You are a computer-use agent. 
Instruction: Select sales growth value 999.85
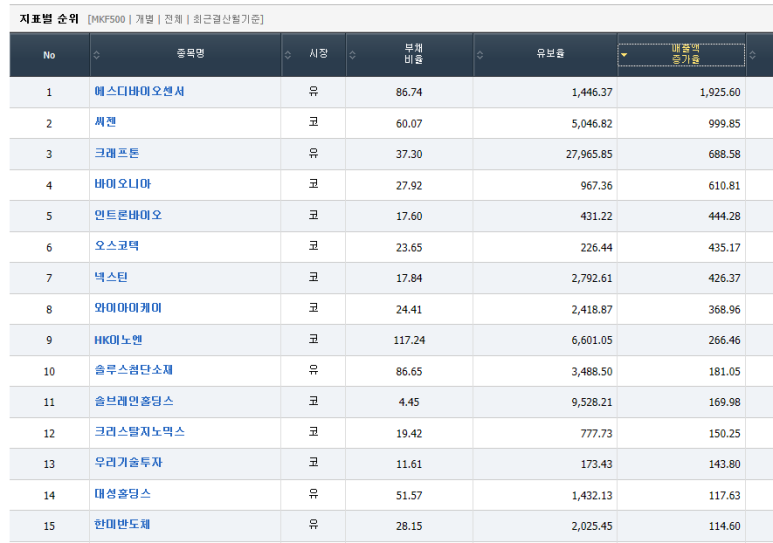pyautogui.click(x=724, y=123)
